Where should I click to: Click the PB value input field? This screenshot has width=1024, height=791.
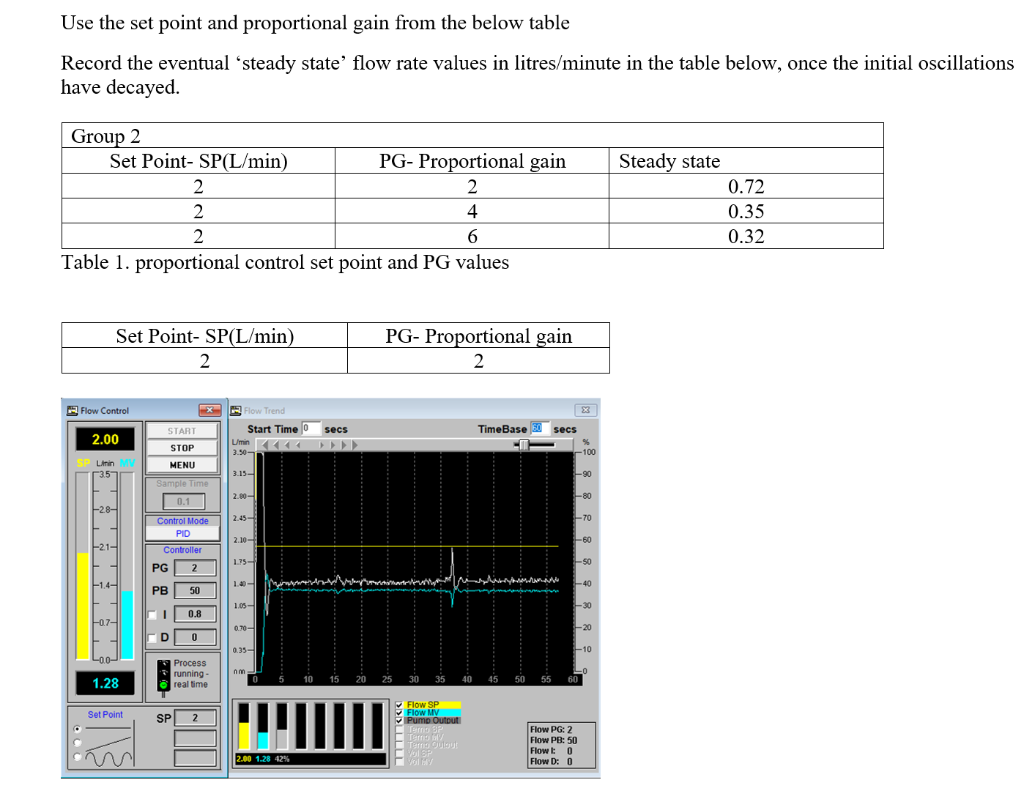(x=195, y=590)
